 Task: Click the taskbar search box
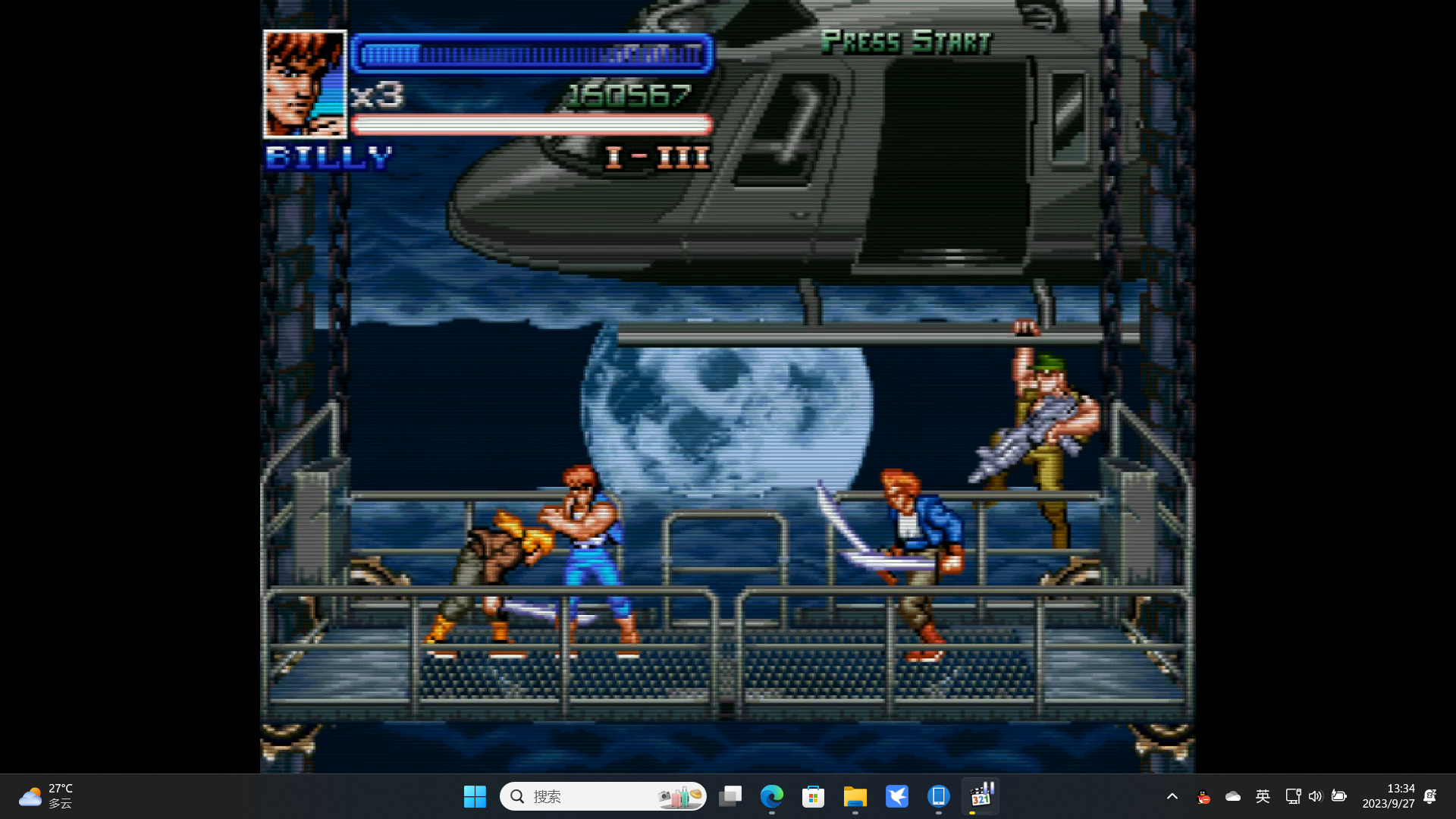pyautogui.click(x=603, y=796)
